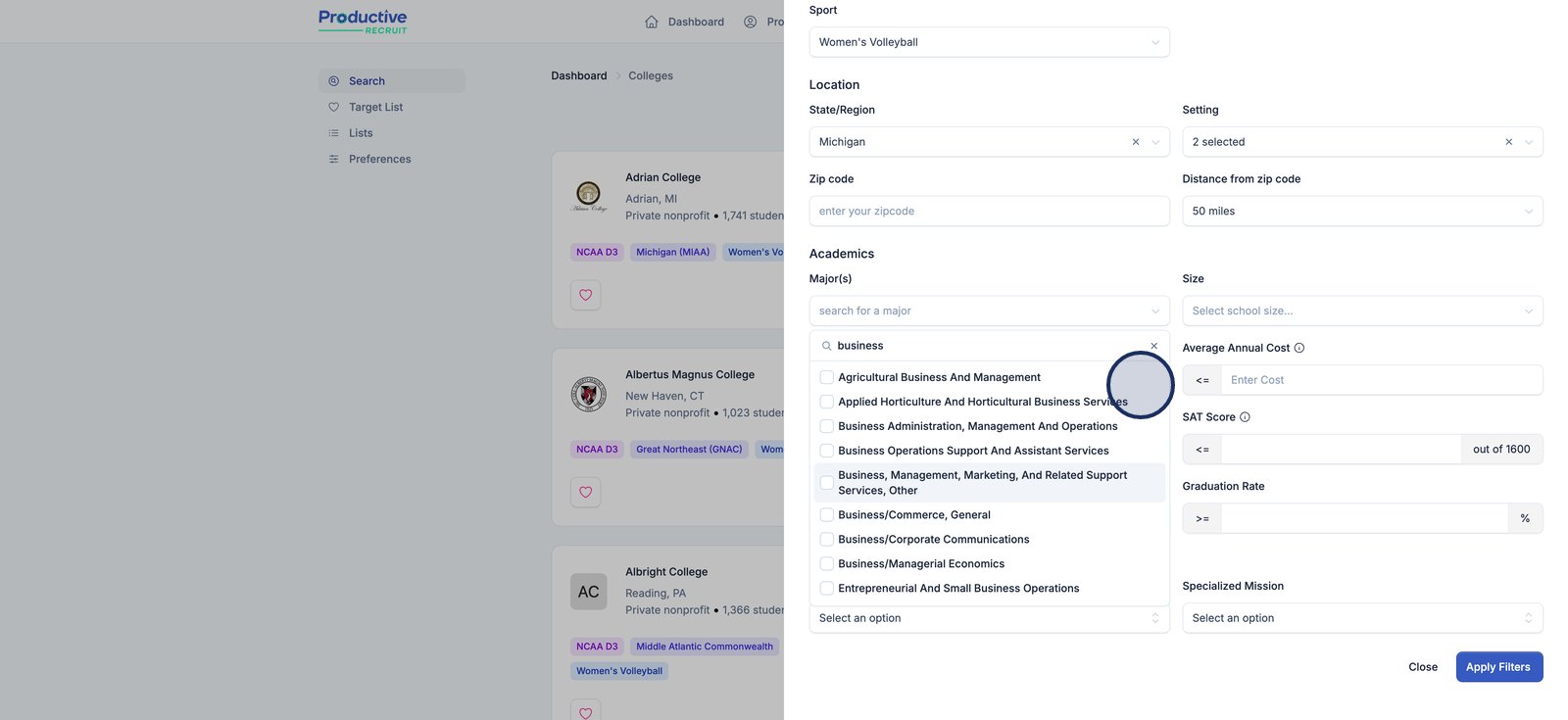Click the Average Annual Cost info icon

(1299, 348)
